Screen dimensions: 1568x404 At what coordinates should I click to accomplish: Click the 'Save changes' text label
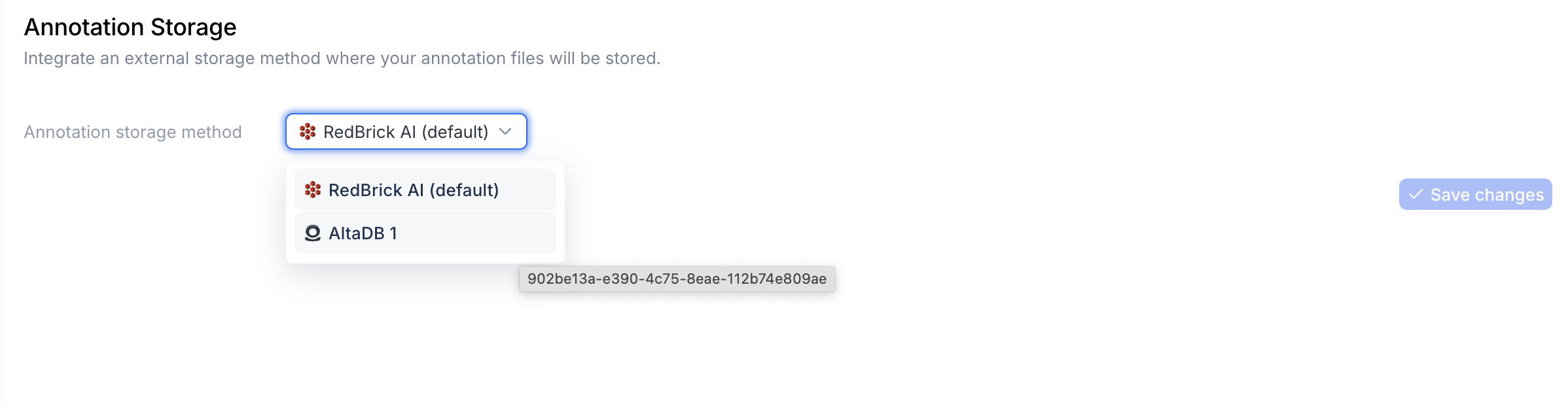pyautogui.click(x=1487, y=195)
